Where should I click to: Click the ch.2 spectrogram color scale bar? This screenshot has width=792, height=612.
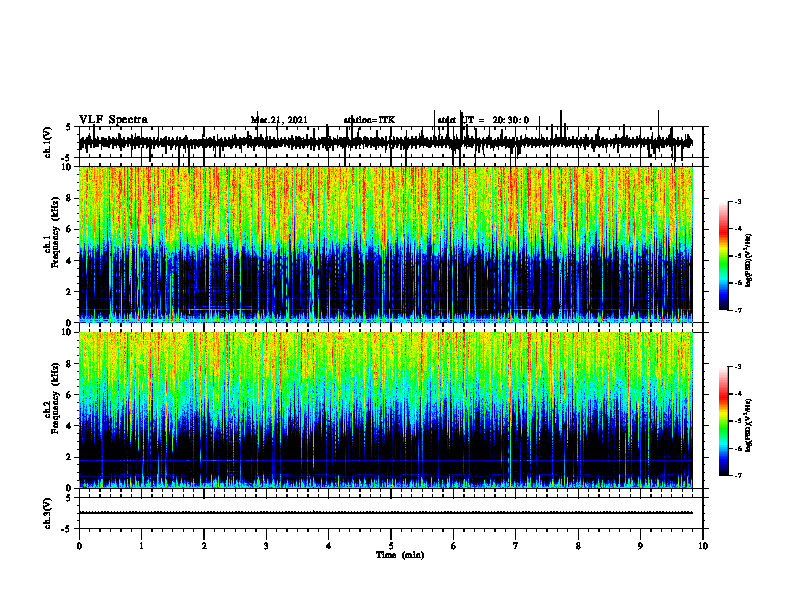click(723, 421)
